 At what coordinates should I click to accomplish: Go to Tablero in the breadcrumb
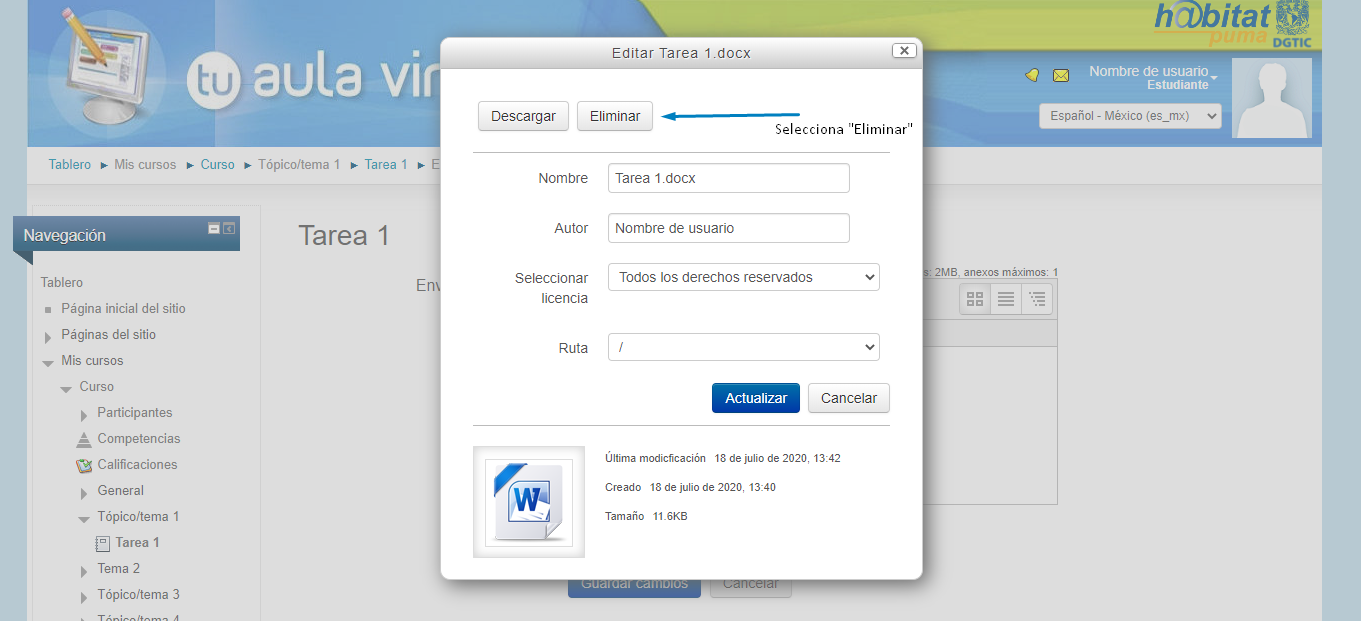pyautogui.click(x=69, y=165)
